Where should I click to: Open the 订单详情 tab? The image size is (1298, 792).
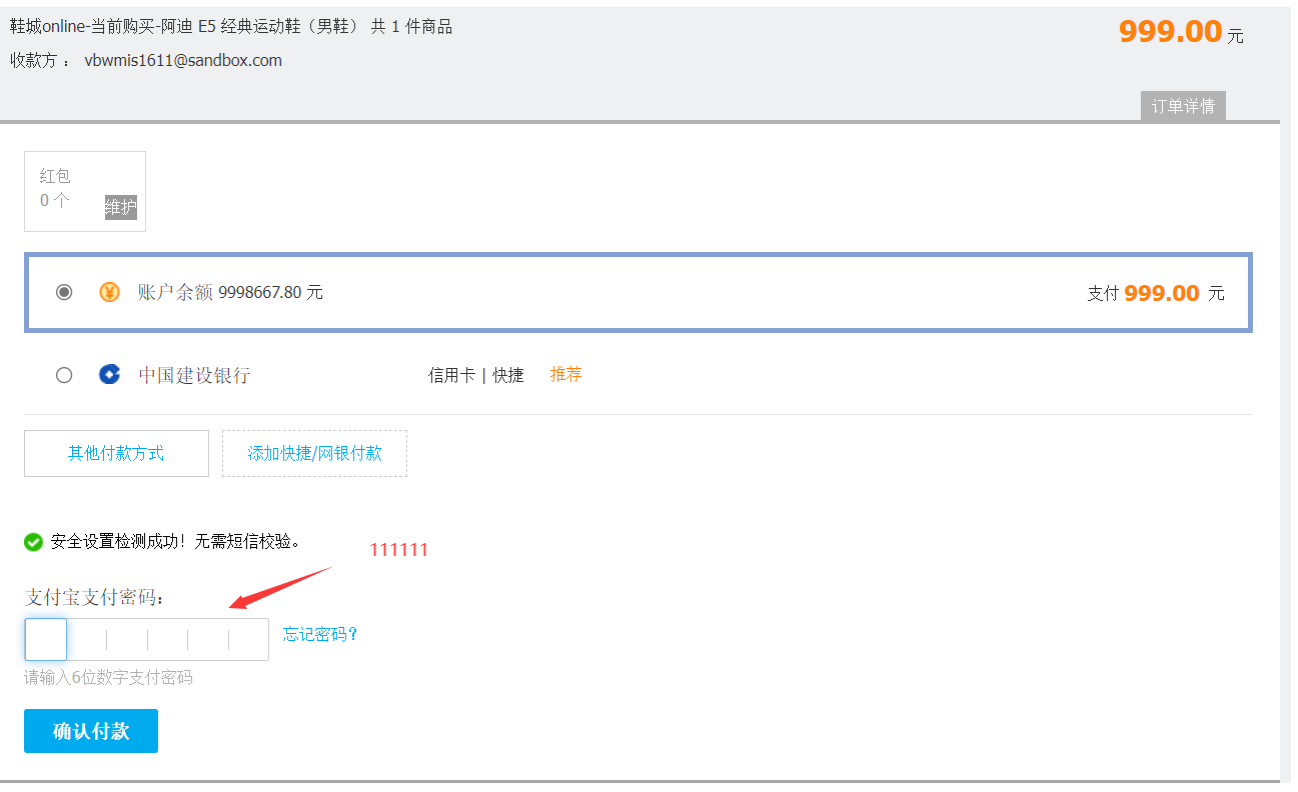coord(1183,106)
